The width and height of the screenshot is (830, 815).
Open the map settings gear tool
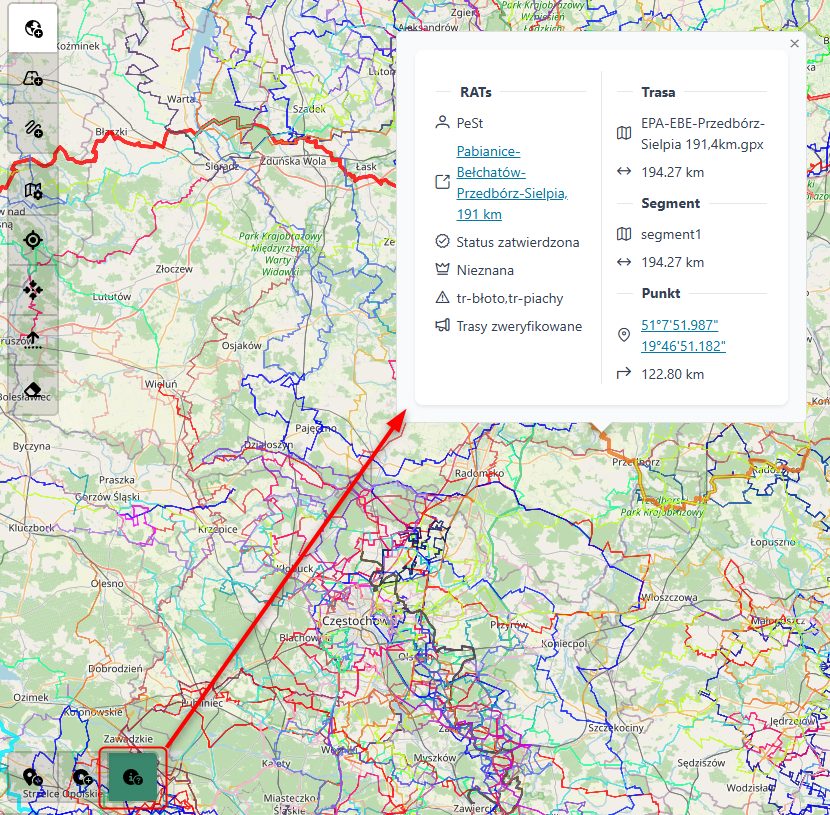pos(33,189)
